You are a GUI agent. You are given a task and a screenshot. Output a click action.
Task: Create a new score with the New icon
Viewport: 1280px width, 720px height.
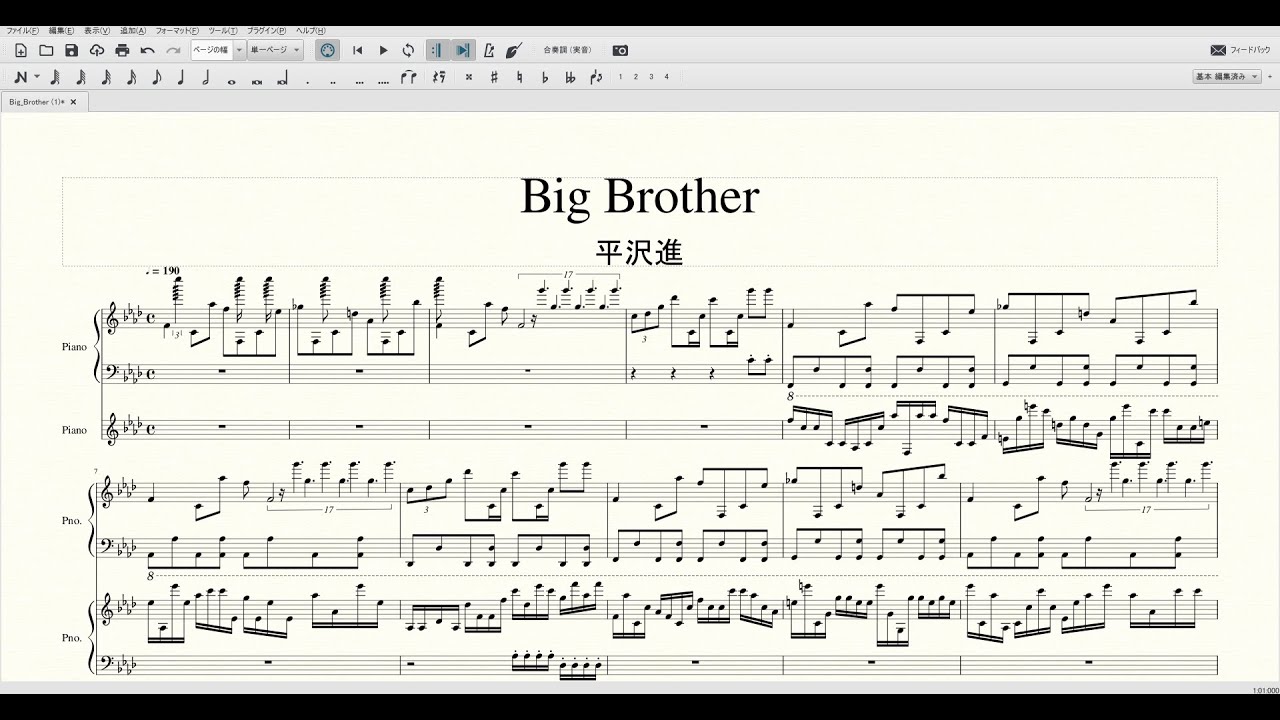(x=20, y=50)
